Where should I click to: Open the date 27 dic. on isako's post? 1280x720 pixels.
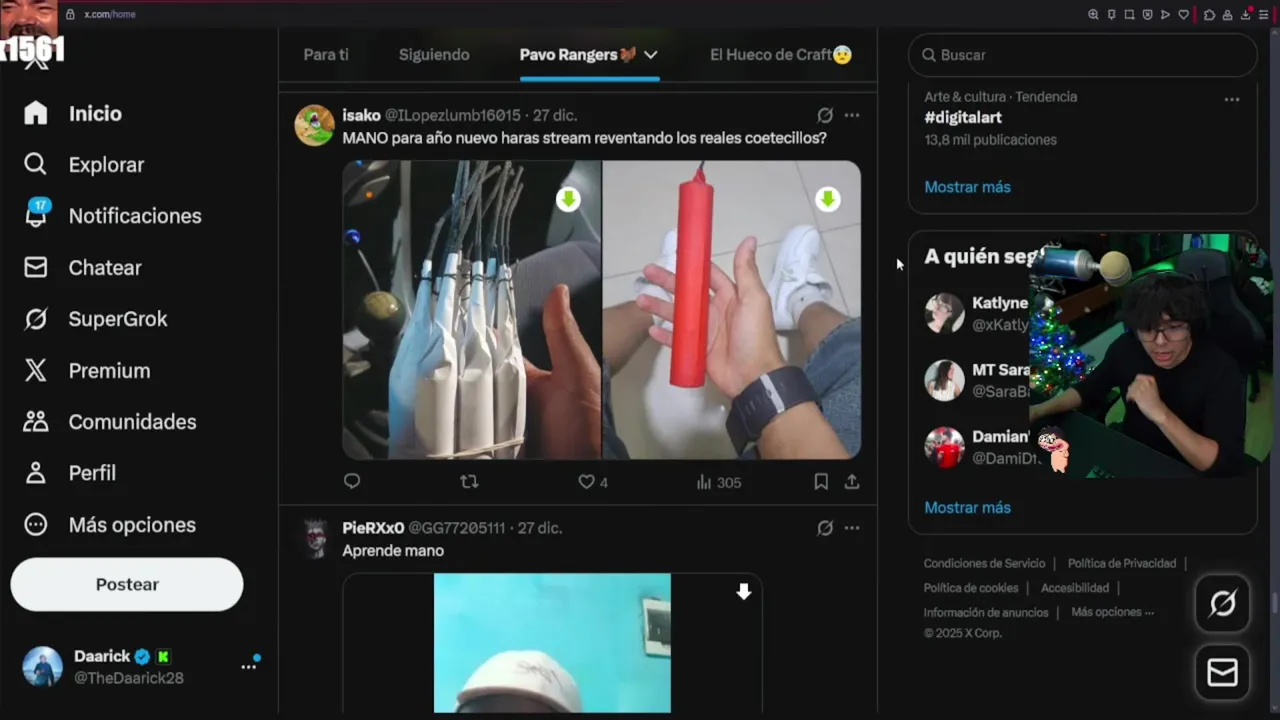[x=555, y=115]
